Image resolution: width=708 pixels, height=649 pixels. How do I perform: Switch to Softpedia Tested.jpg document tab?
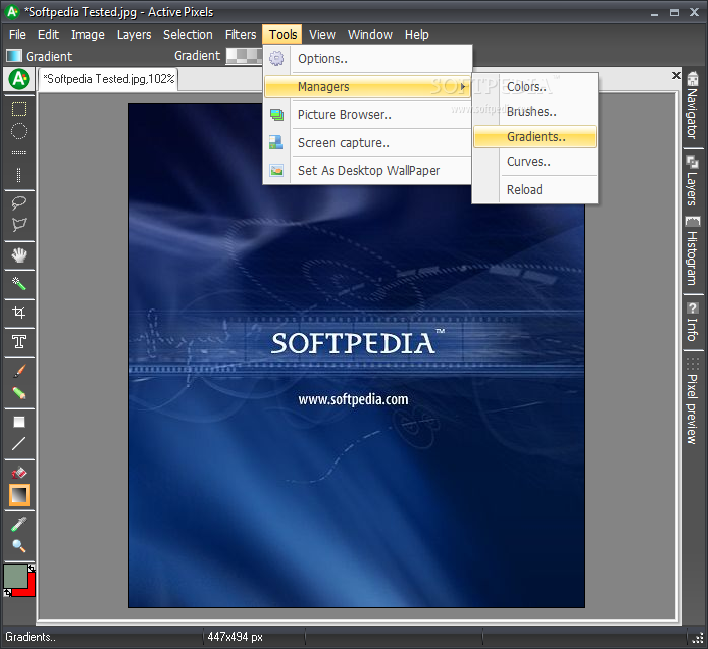(x=108, y=79)
